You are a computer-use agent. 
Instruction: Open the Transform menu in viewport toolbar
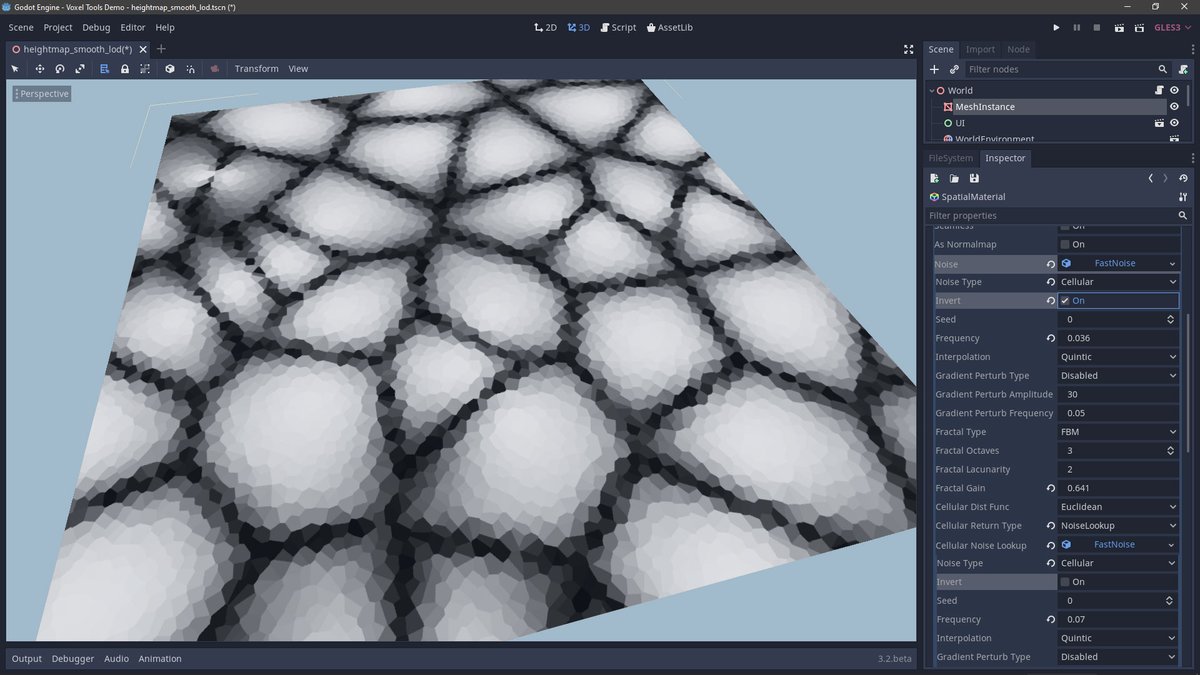257,69
